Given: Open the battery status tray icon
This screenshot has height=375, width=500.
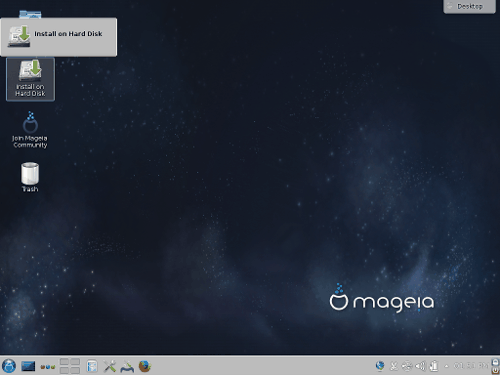Looking at the screenshot, I should tap(434, 366).
